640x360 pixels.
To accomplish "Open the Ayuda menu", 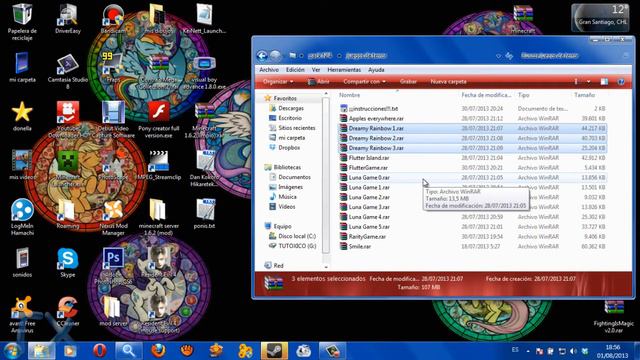I will click(x=376, y=70).
